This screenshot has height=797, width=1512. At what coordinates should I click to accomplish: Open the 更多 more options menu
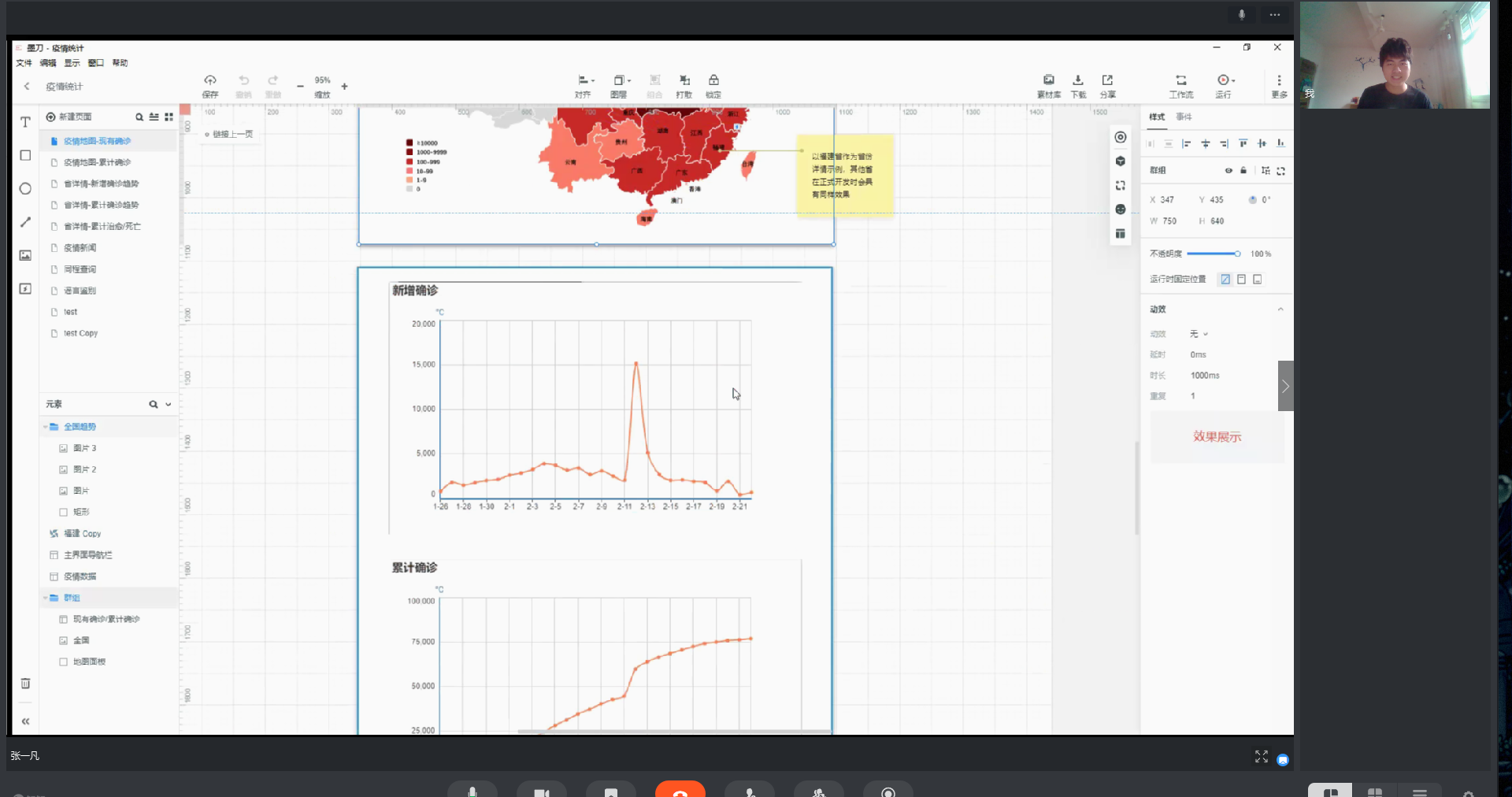pos(1279,80)
